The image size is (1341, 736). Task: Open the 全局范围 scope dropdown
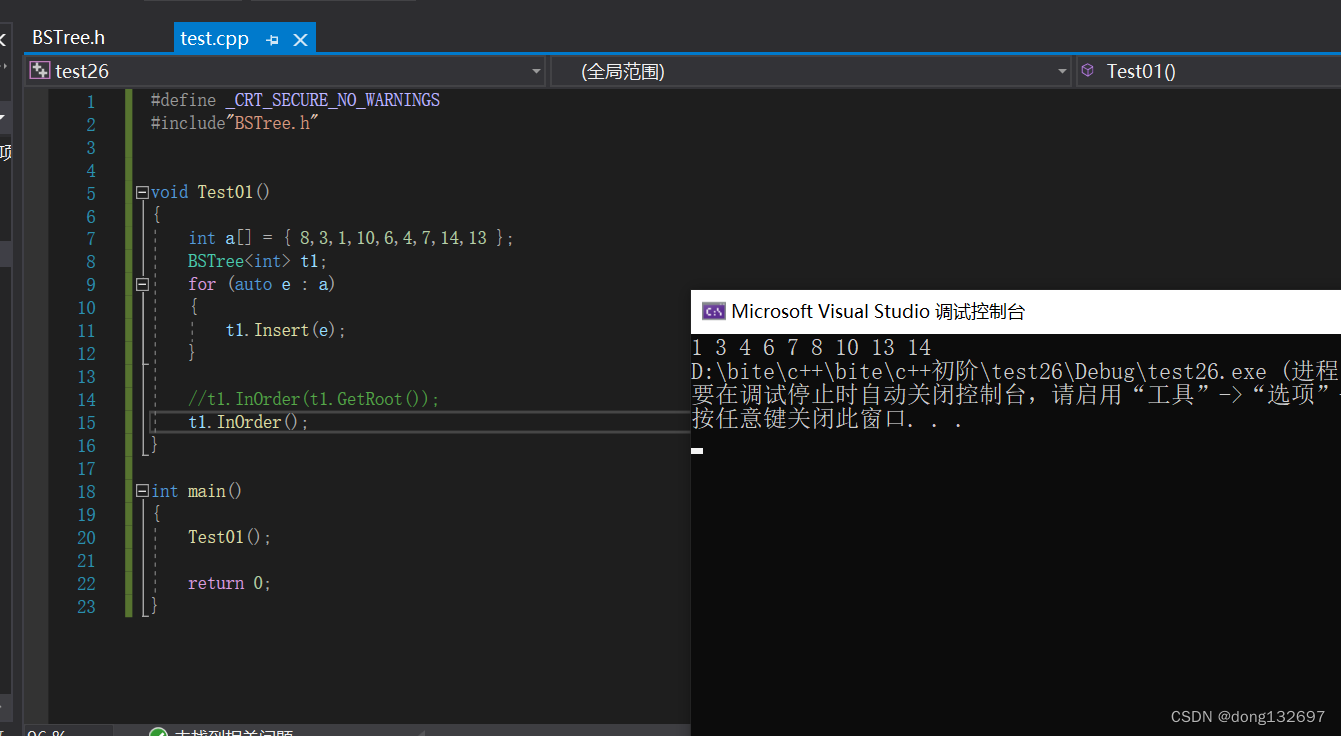click(x=1062, y=71)
